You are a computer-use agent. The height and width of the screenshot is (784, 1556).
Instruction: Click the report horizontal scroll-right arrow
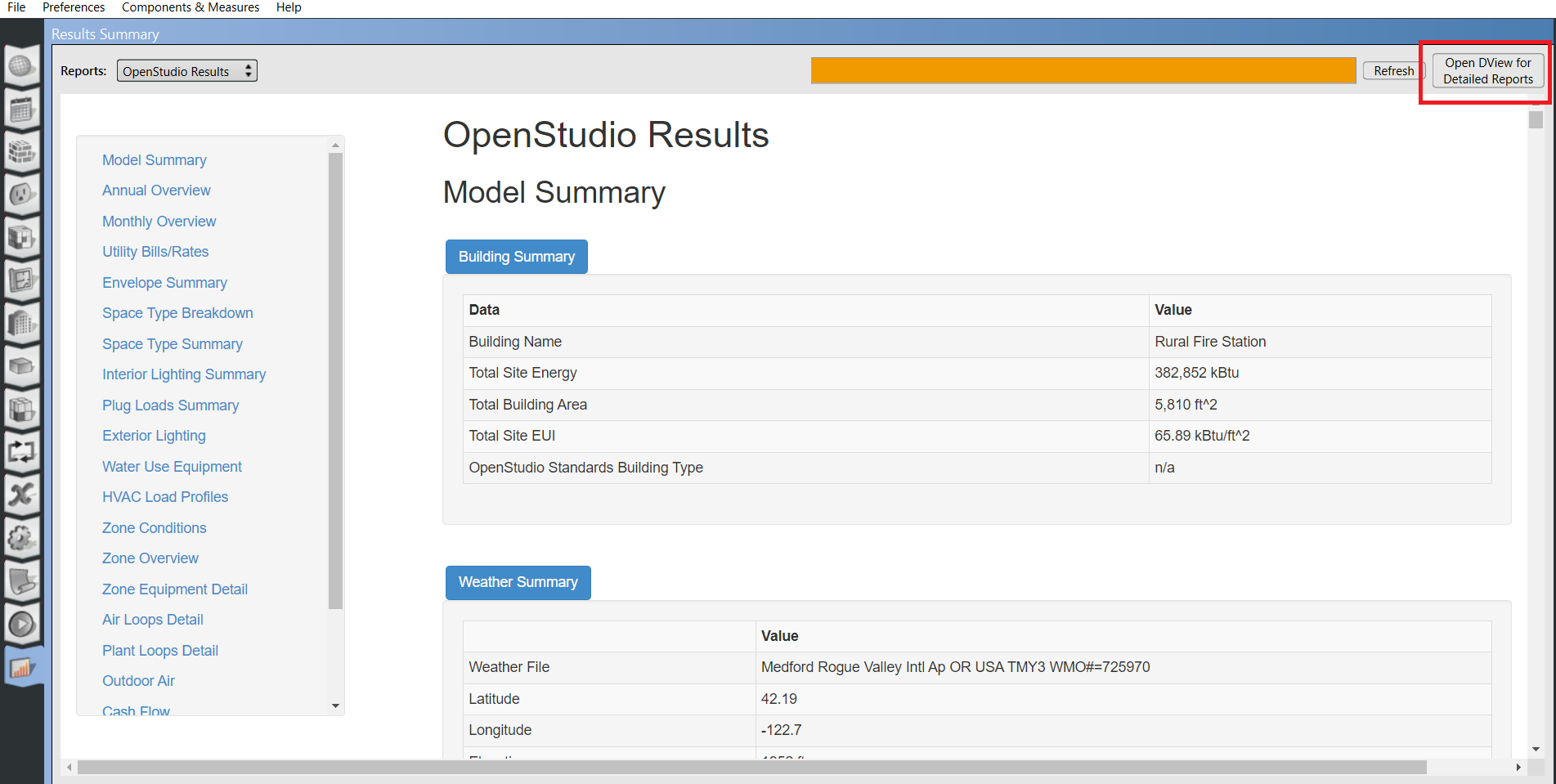pos(1518,768)
